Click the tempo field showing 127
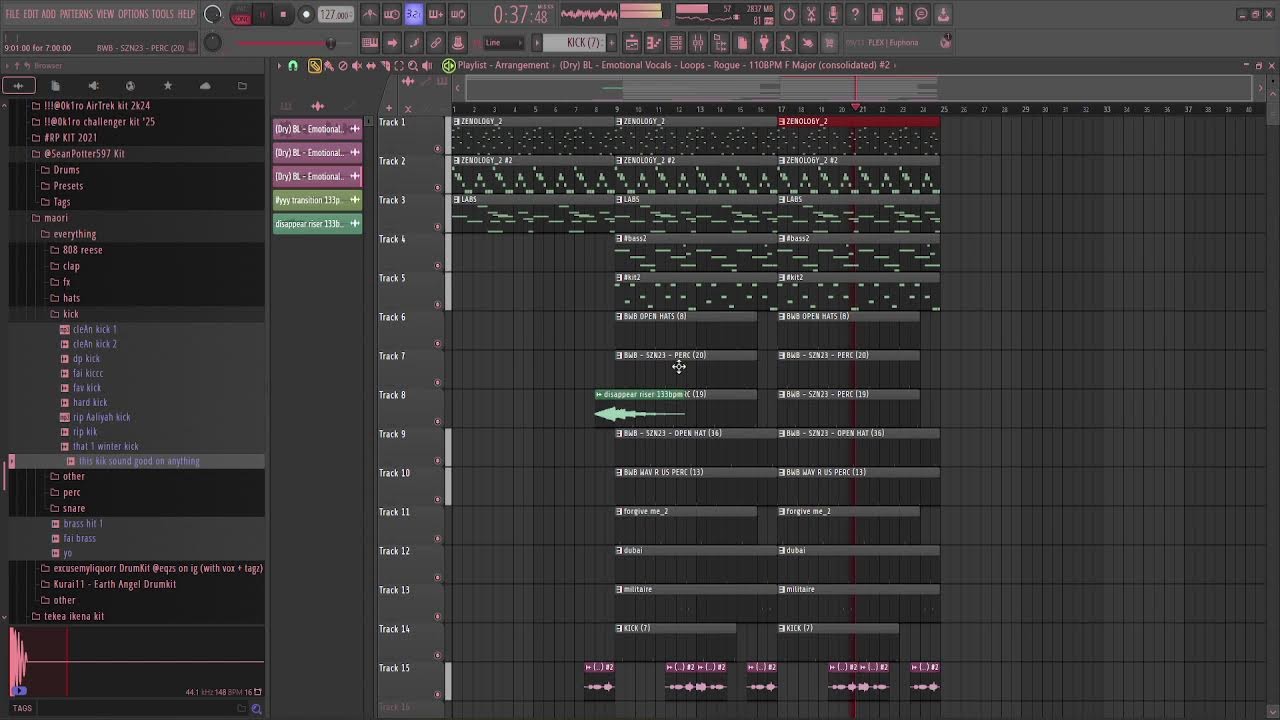Image resolution: width=1280 pixels, height=720 pixels. [x=336, y=14]
